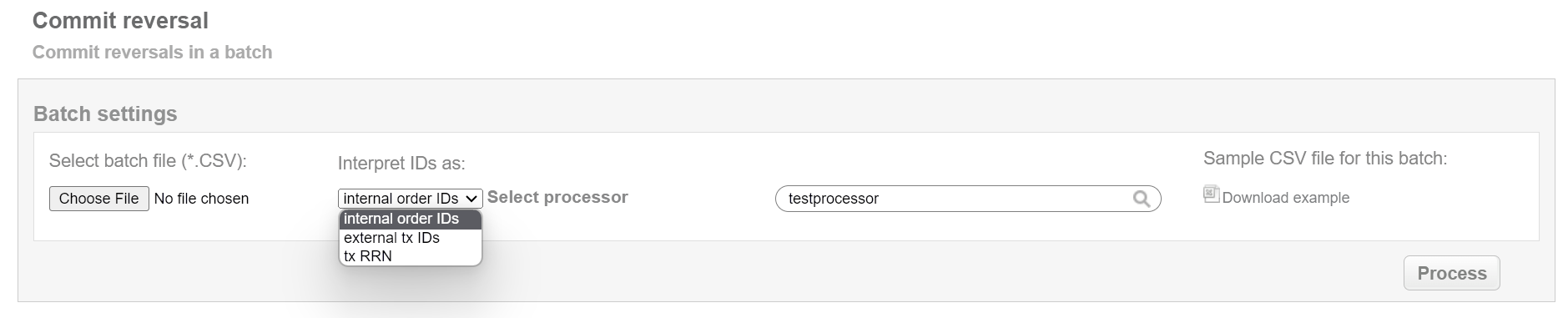Click the Process button
The image size is (1568, 318).
pyautogui.click(x=1451, y=273)
